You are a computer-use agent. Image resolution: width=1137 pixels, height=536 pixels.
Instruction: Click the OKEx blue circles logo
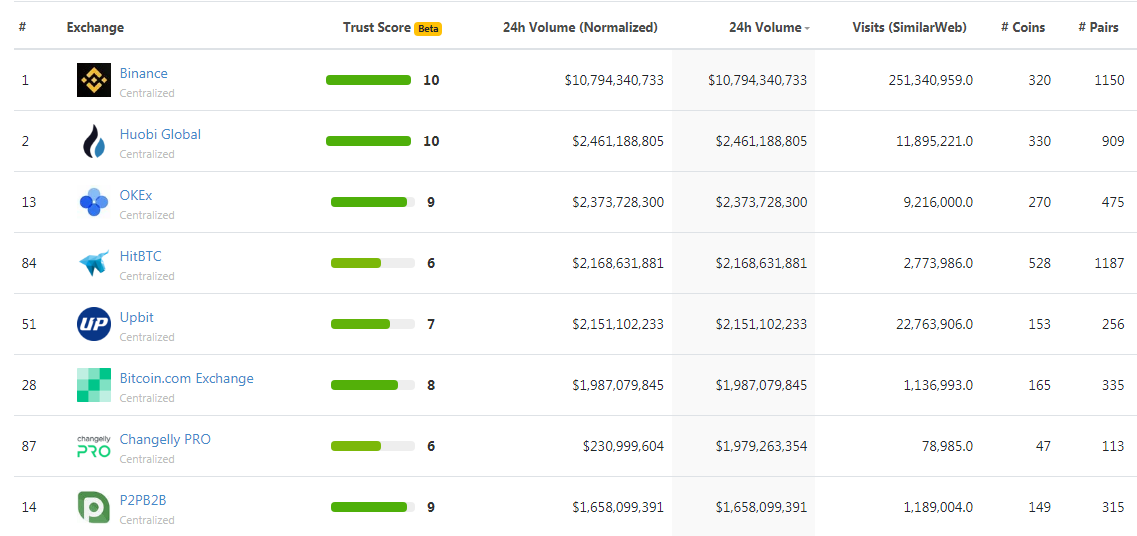[x=94, y=202]
